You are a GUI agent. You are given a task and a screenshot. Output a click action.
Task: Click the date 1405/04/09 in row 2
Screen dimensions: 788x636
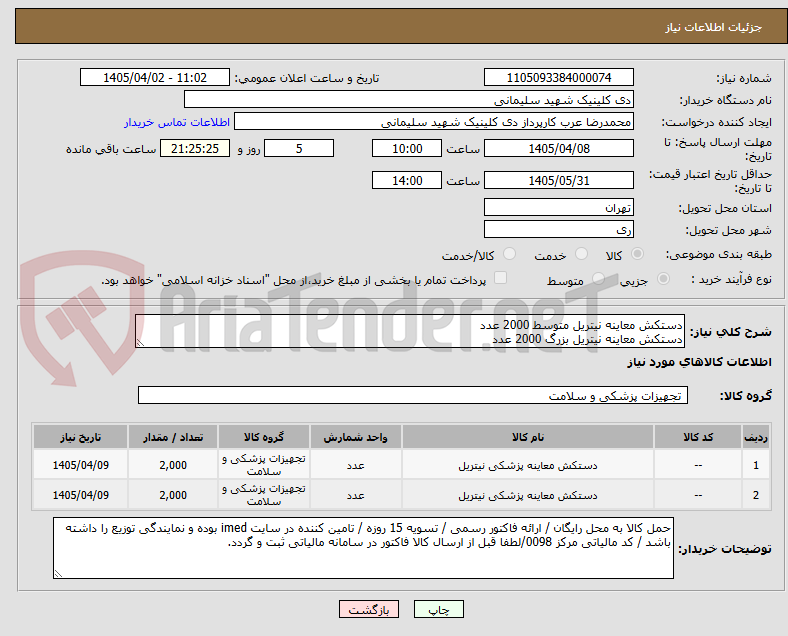point(80,495)
